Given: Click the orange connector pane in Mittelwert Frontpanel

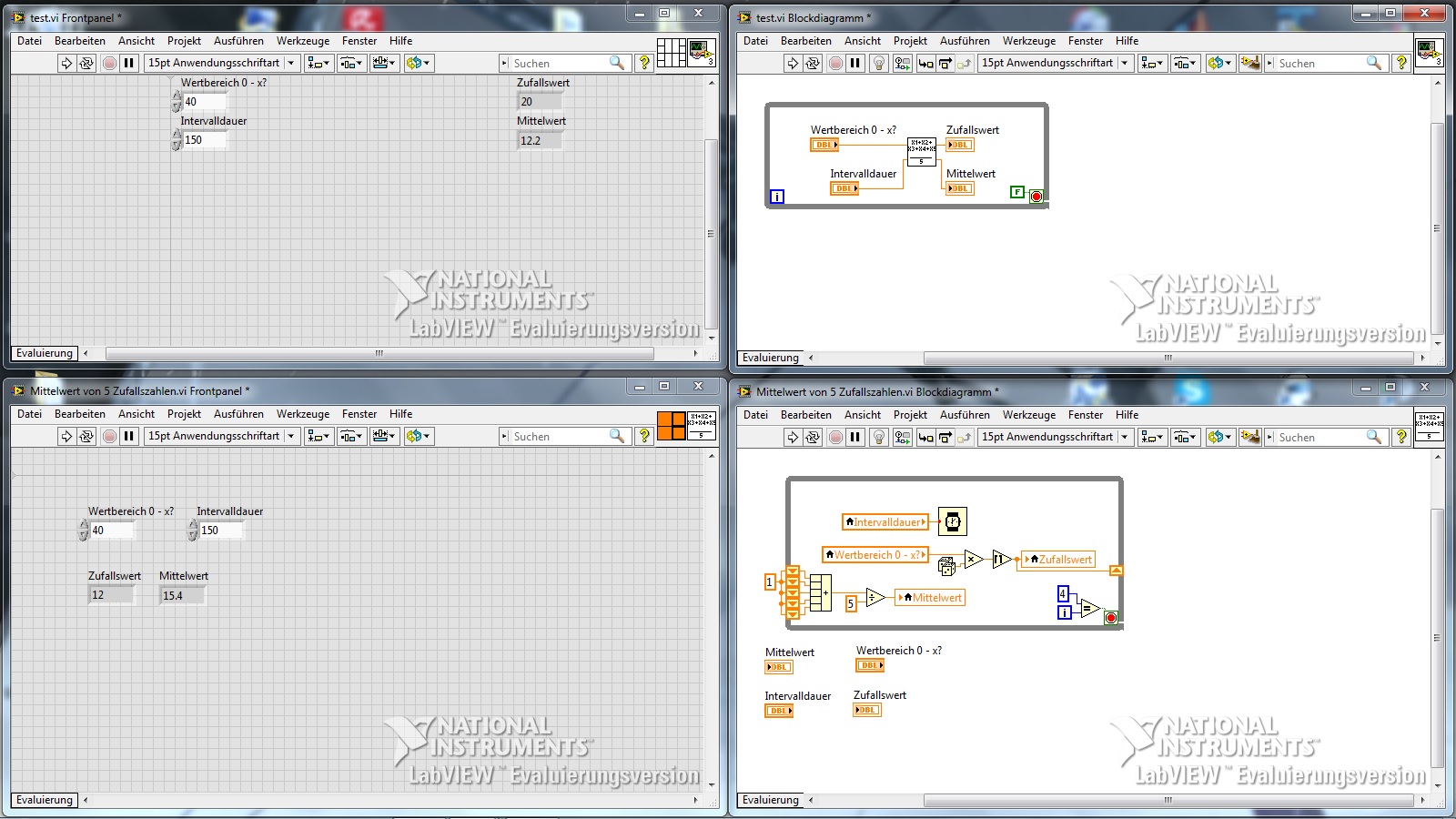Looking at the screenshot, I should point(672,426).
